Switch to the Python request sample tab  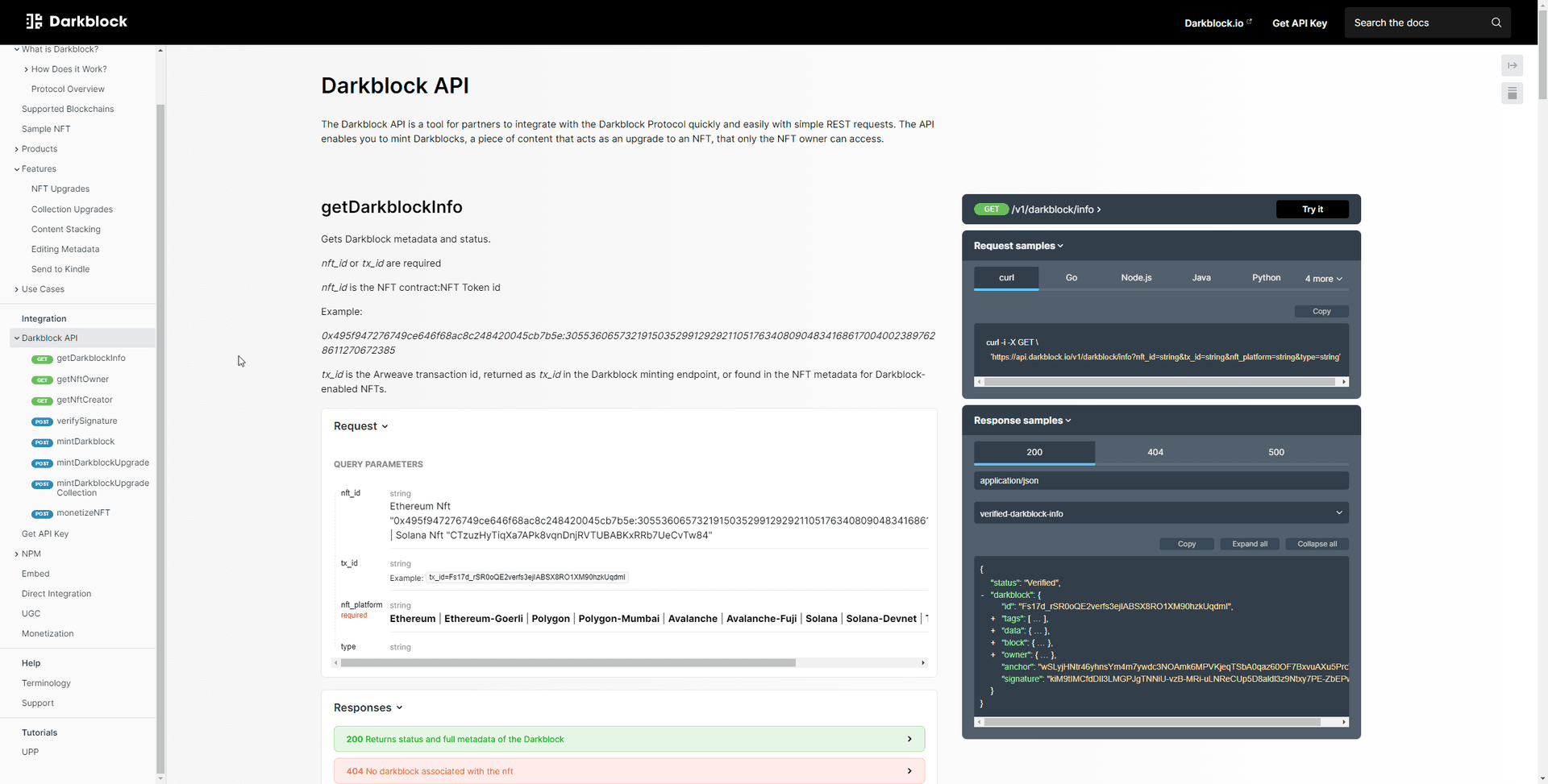1266,278
